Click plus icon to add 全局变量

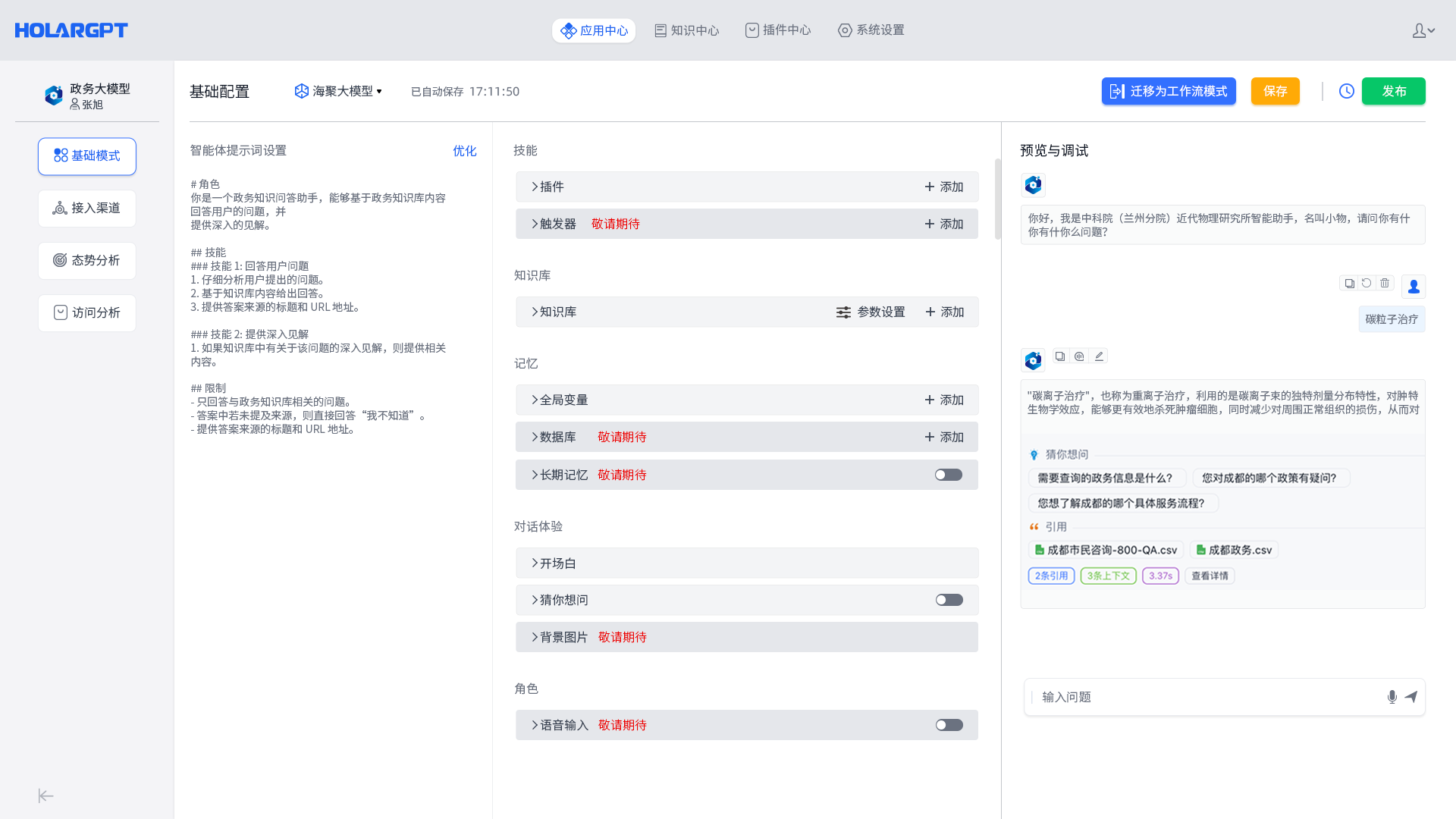(930, 400)
